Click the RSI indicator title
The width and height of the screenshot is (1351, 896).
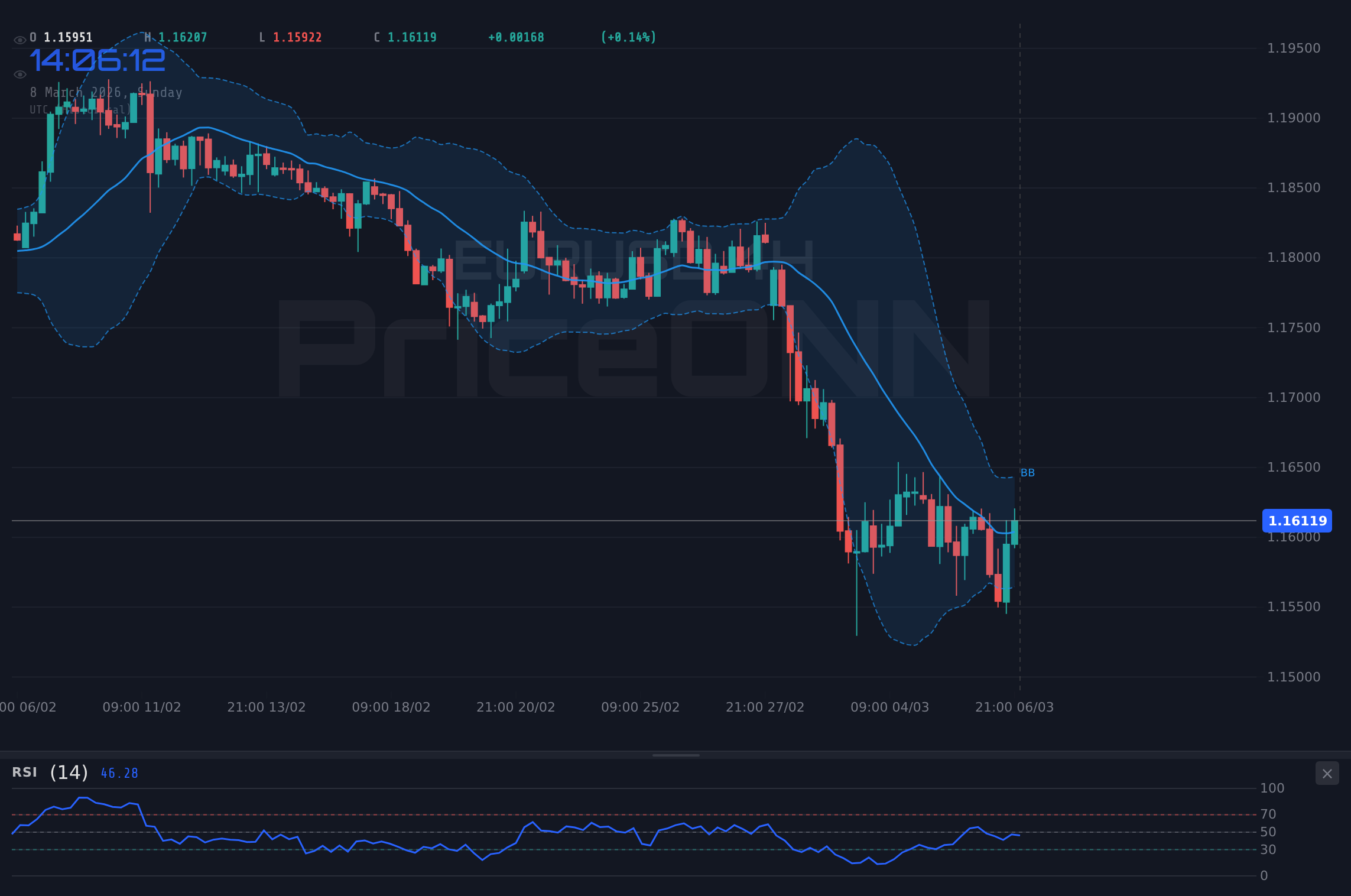[x=24, y=772]
